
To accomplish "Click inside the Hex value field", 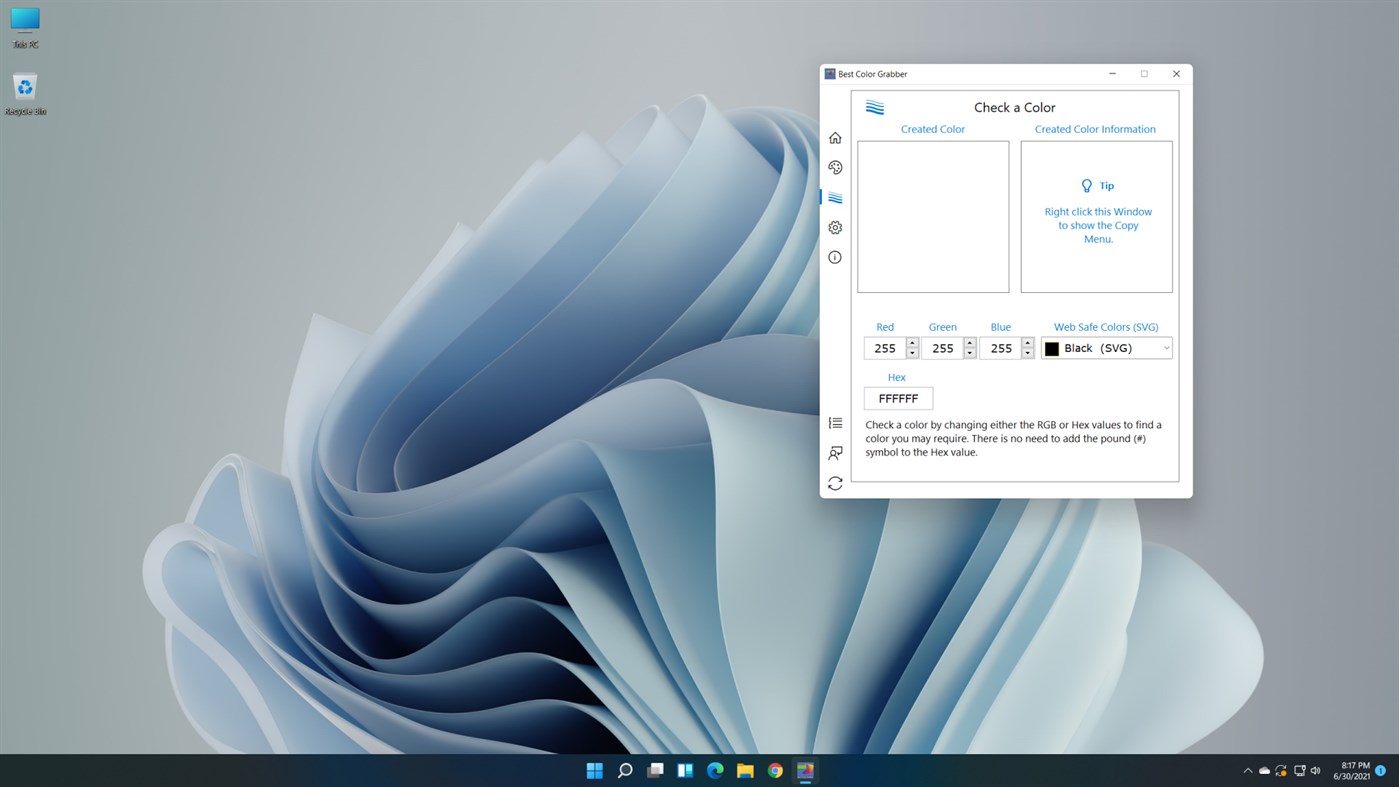I will point(897,398).
